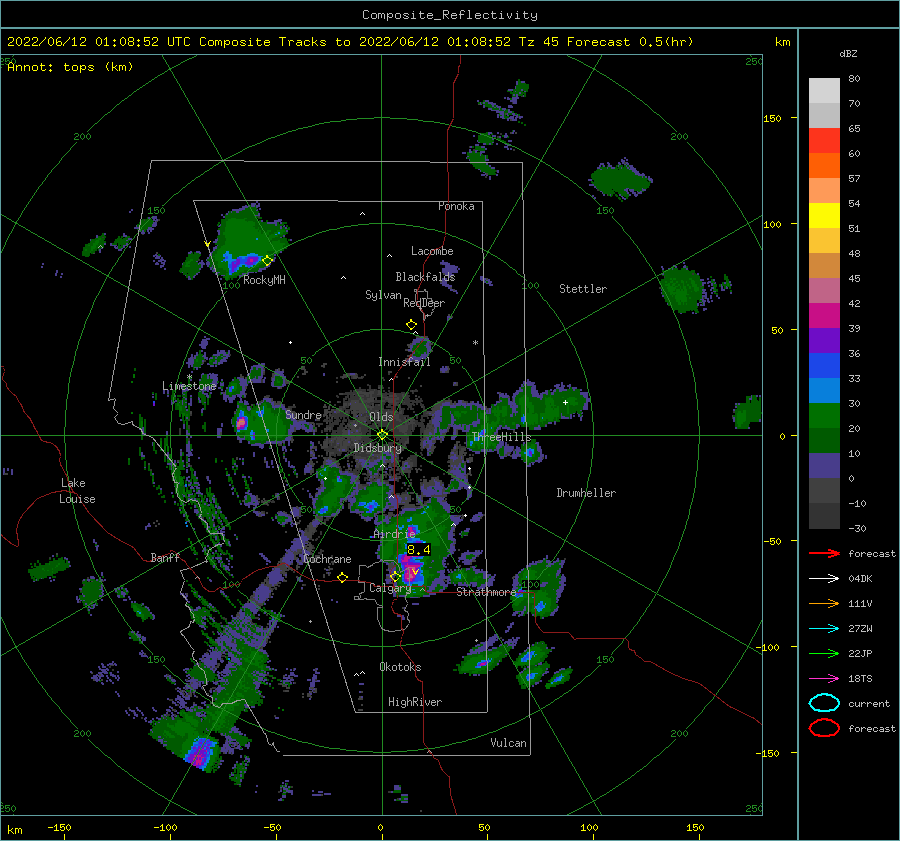Viewport: 900px width, 841px height.
Task: Click the Didsbury town label
Action: [378, 448]
